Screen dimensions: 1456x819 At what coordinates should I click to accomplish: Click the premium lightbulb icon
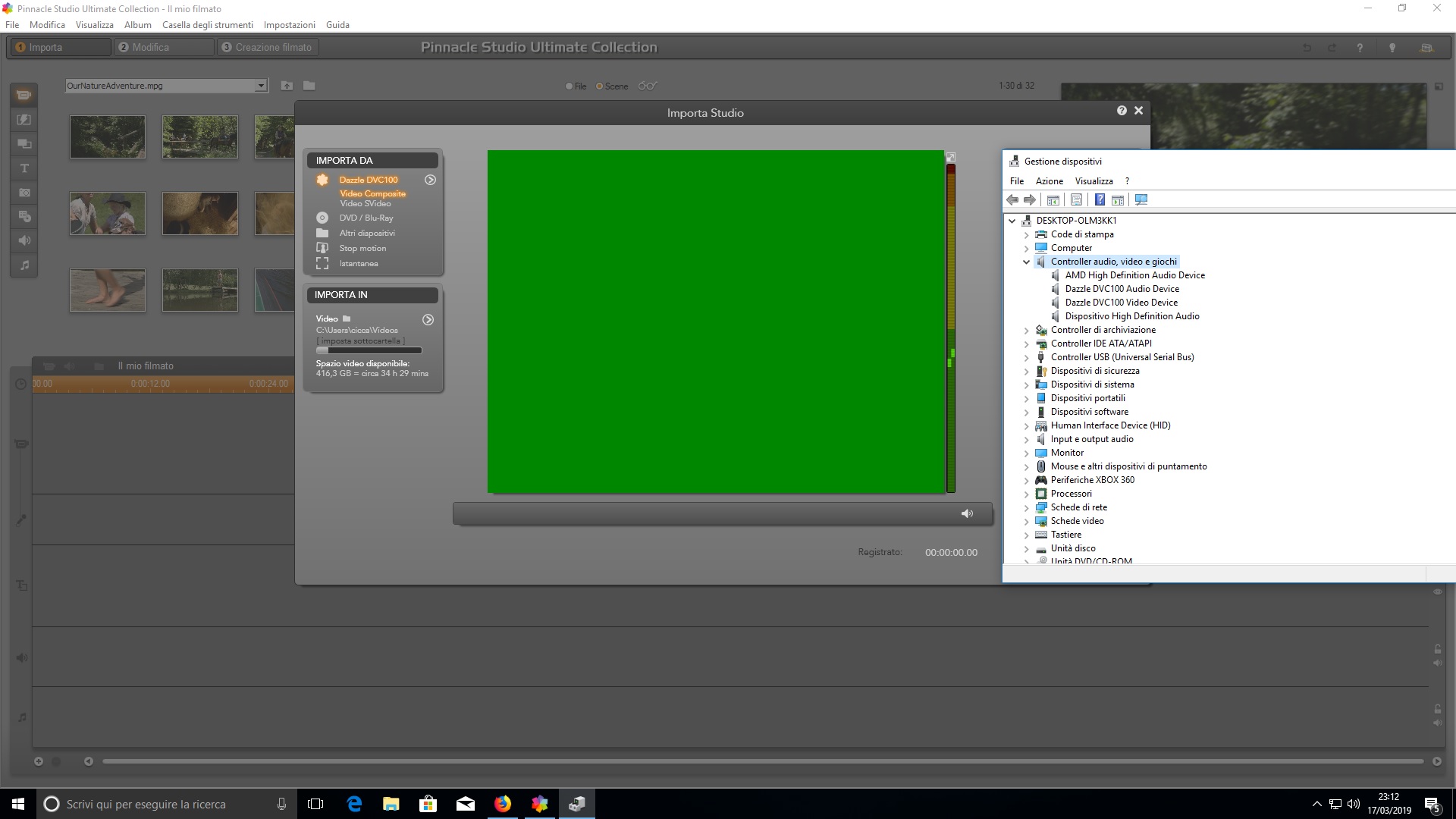tap(1392, 47)
